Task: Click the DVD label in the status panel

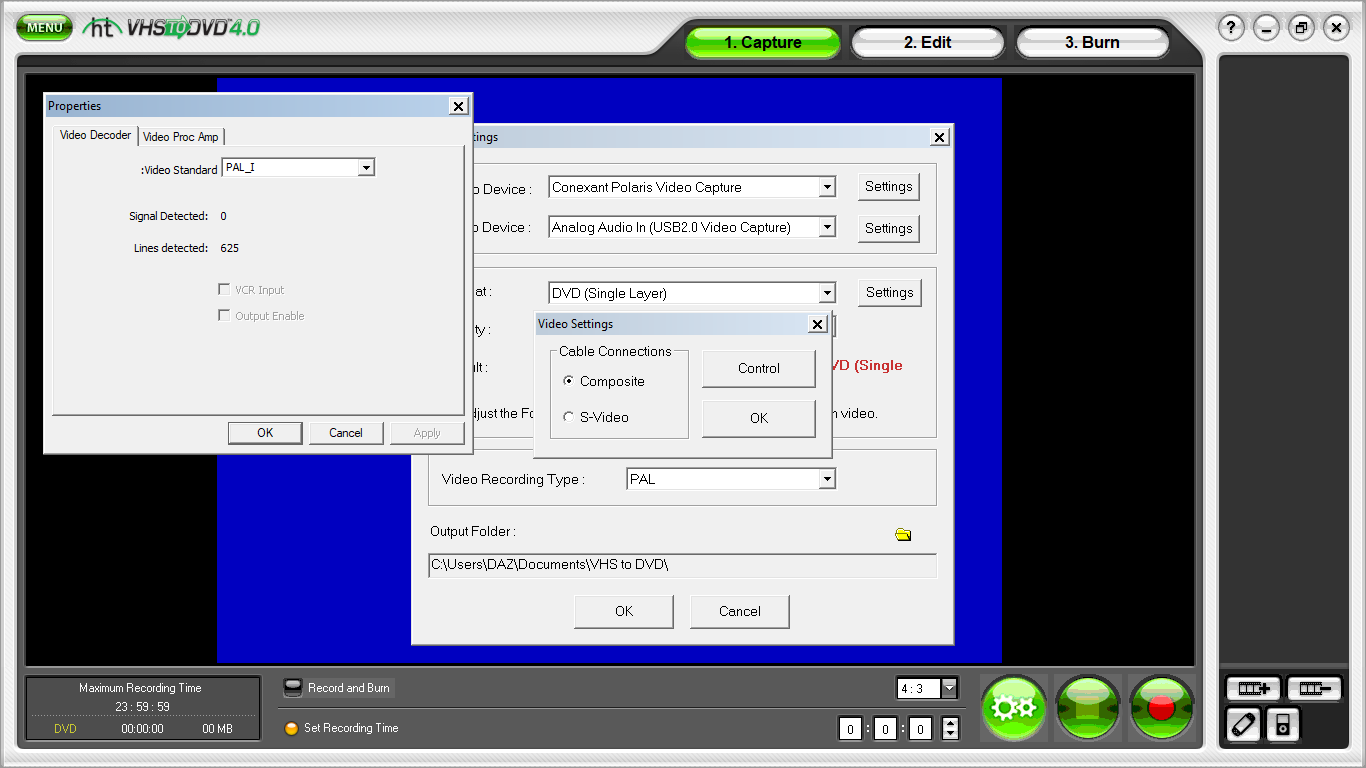Action: (x=65, y=729)
